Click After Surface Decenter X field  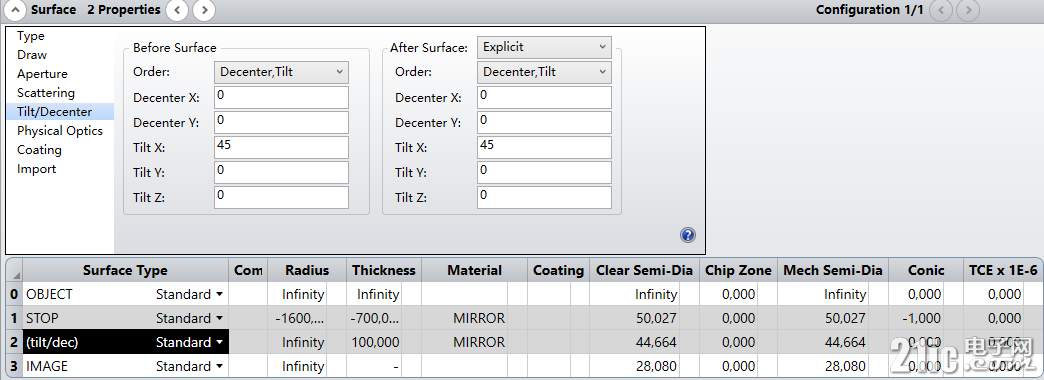544,97
